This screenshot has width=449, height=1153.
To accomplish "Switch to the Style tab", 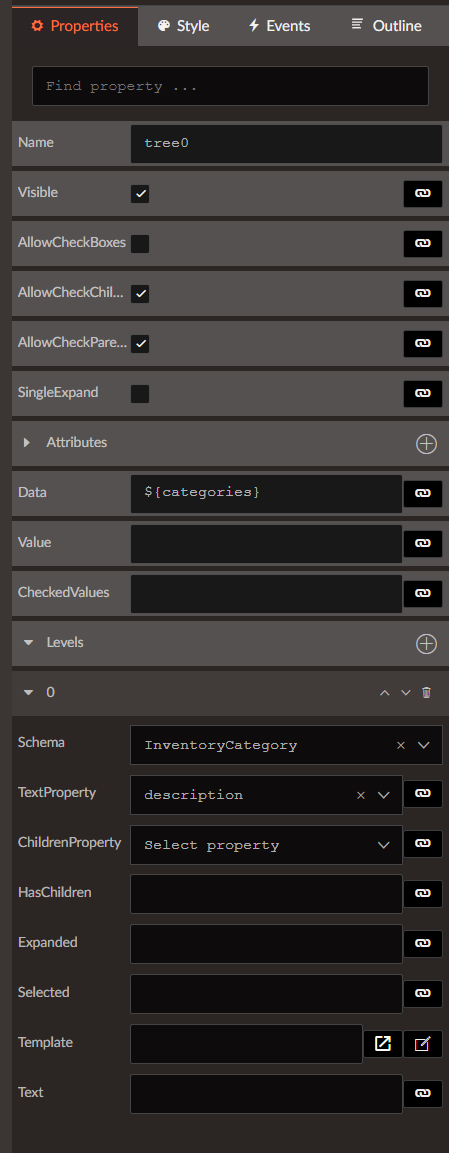I will [x=184, y=26].
